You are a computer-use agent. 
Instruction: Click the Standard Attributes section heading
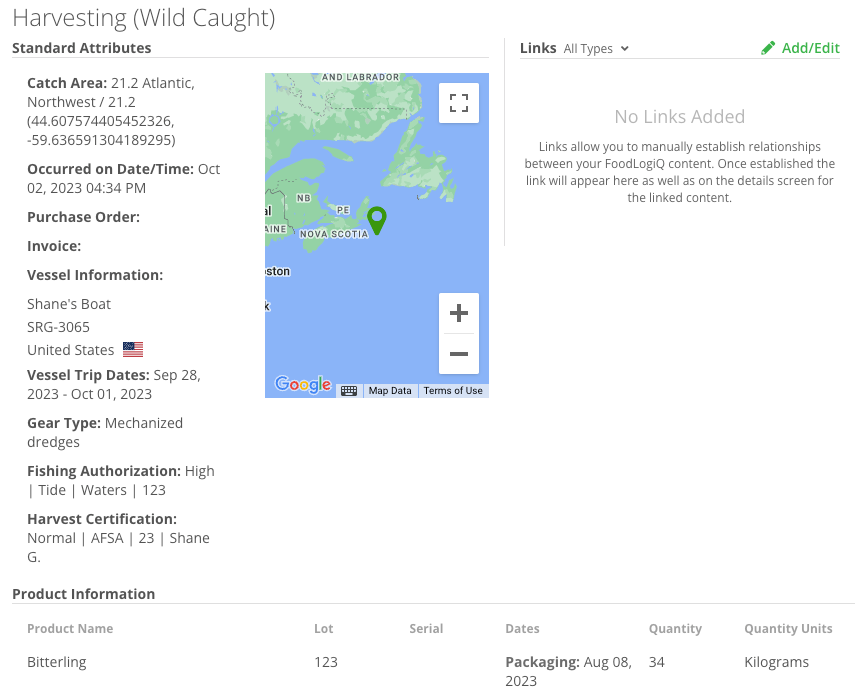[x=82, y=48]
